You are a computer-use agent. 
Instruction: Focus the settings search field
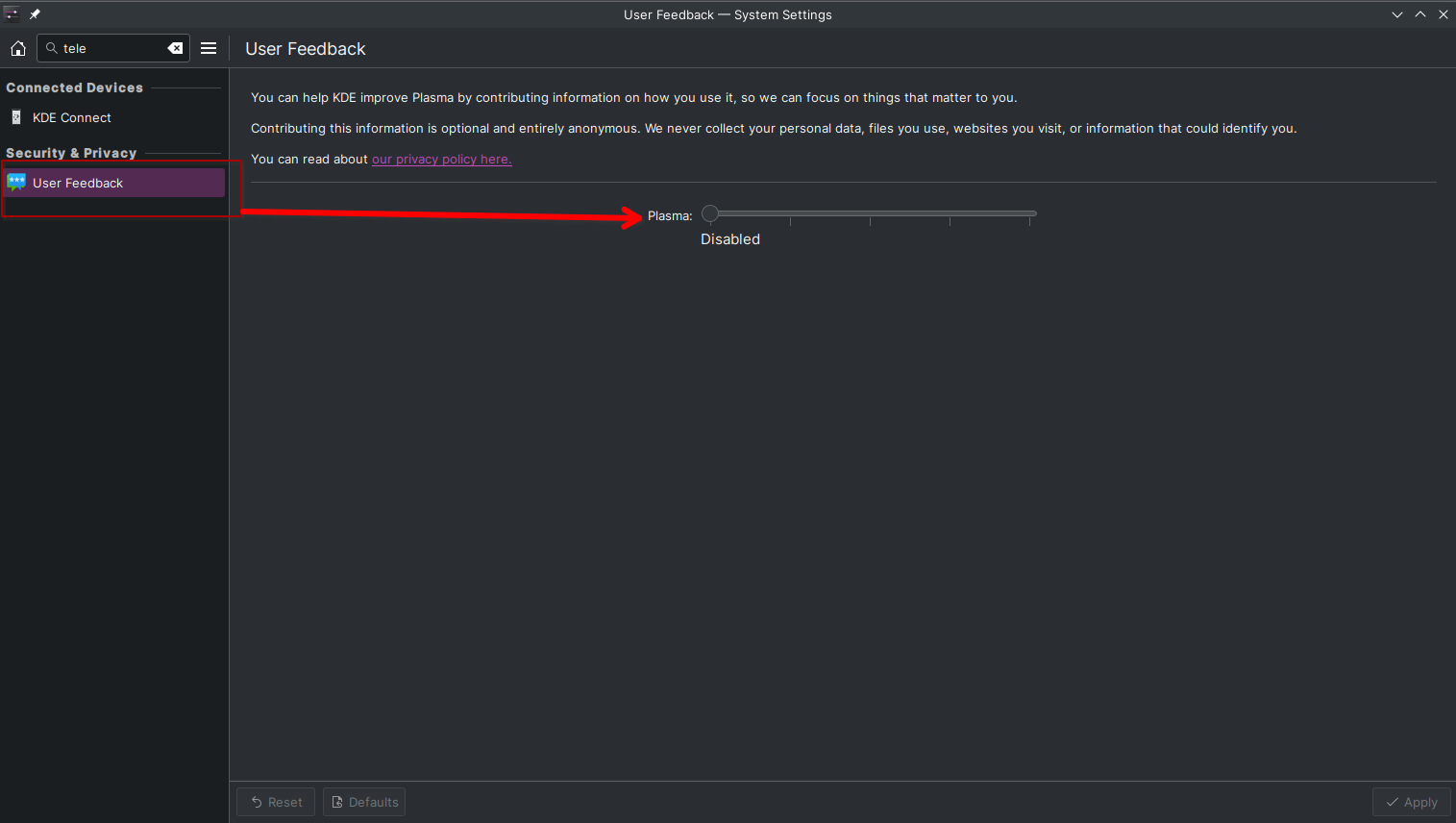tap(113, 48)
